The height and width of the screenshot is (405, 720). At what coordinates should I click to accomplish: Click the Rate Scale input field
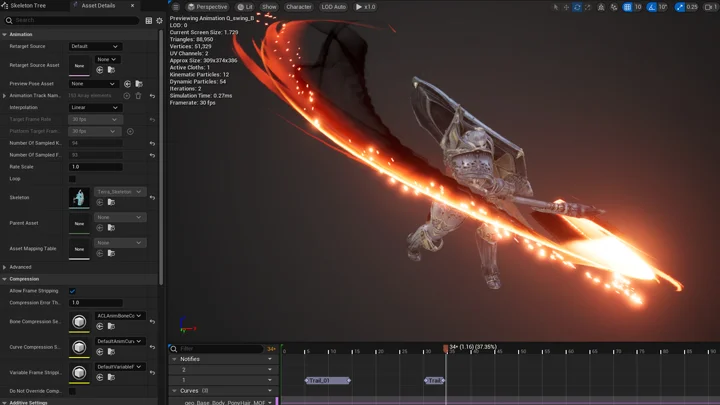(x=96, y=167)
